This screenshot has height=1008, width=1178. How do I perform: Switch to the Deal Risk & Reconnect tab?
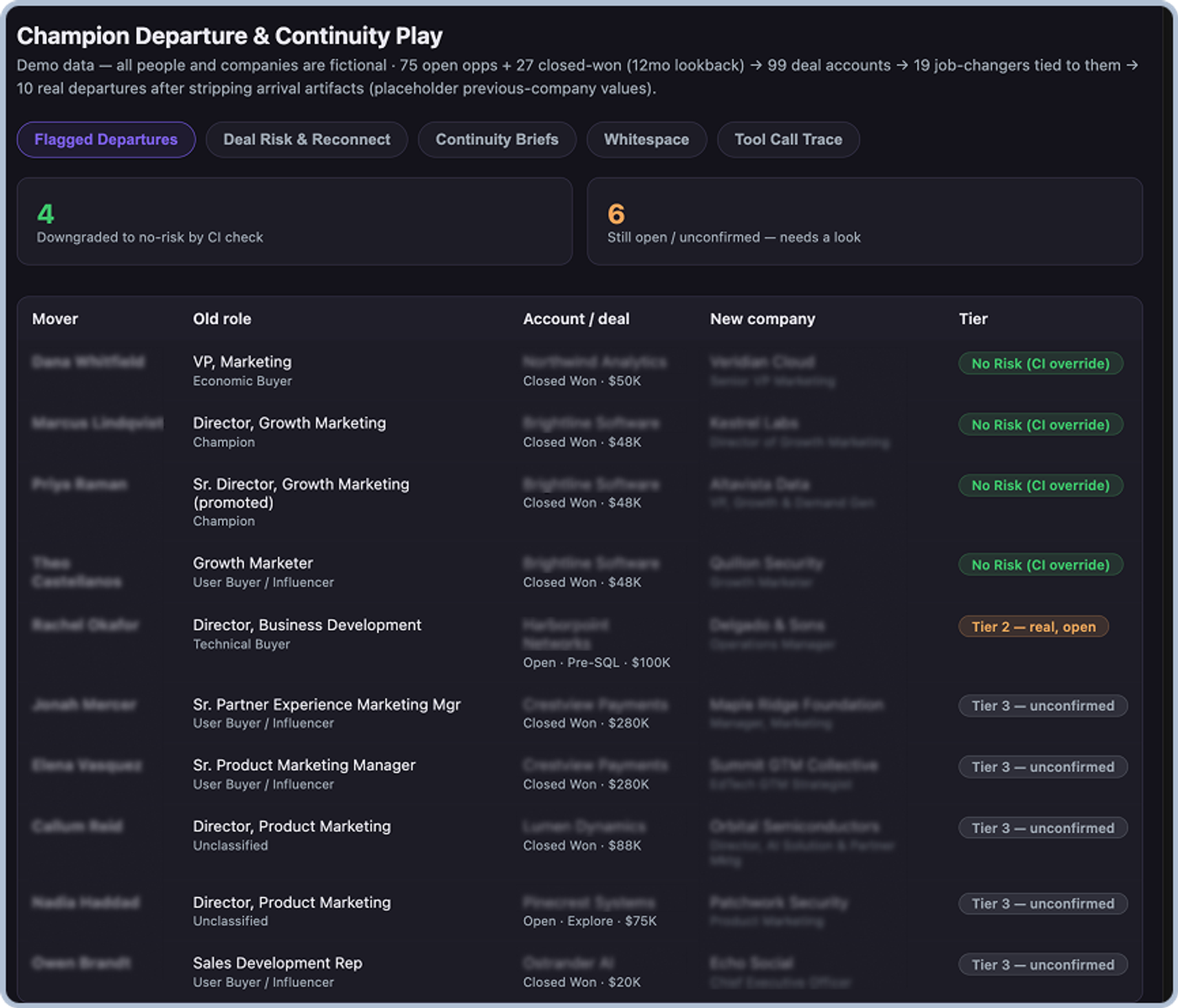(306, 140)
